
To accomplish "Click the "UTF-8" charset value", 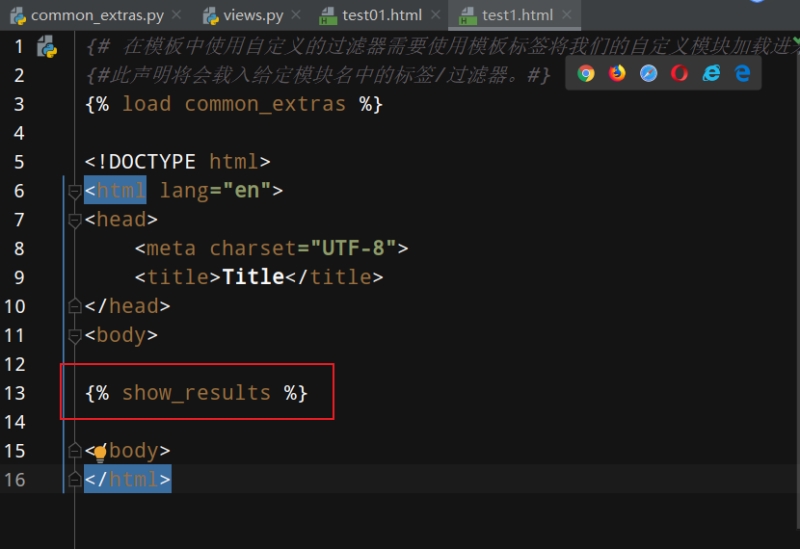I will tap(353, 248).
